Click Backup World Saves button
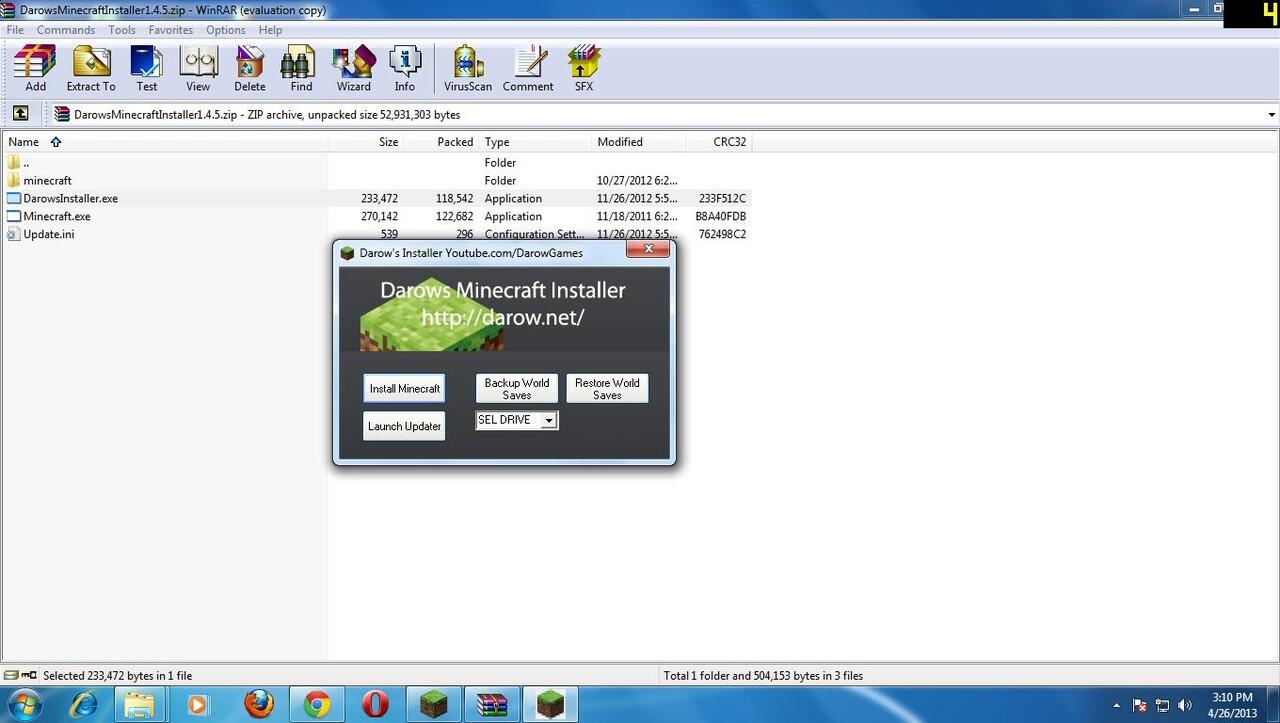This screenshot has width=1280, height=723. [x=517, y=389]
